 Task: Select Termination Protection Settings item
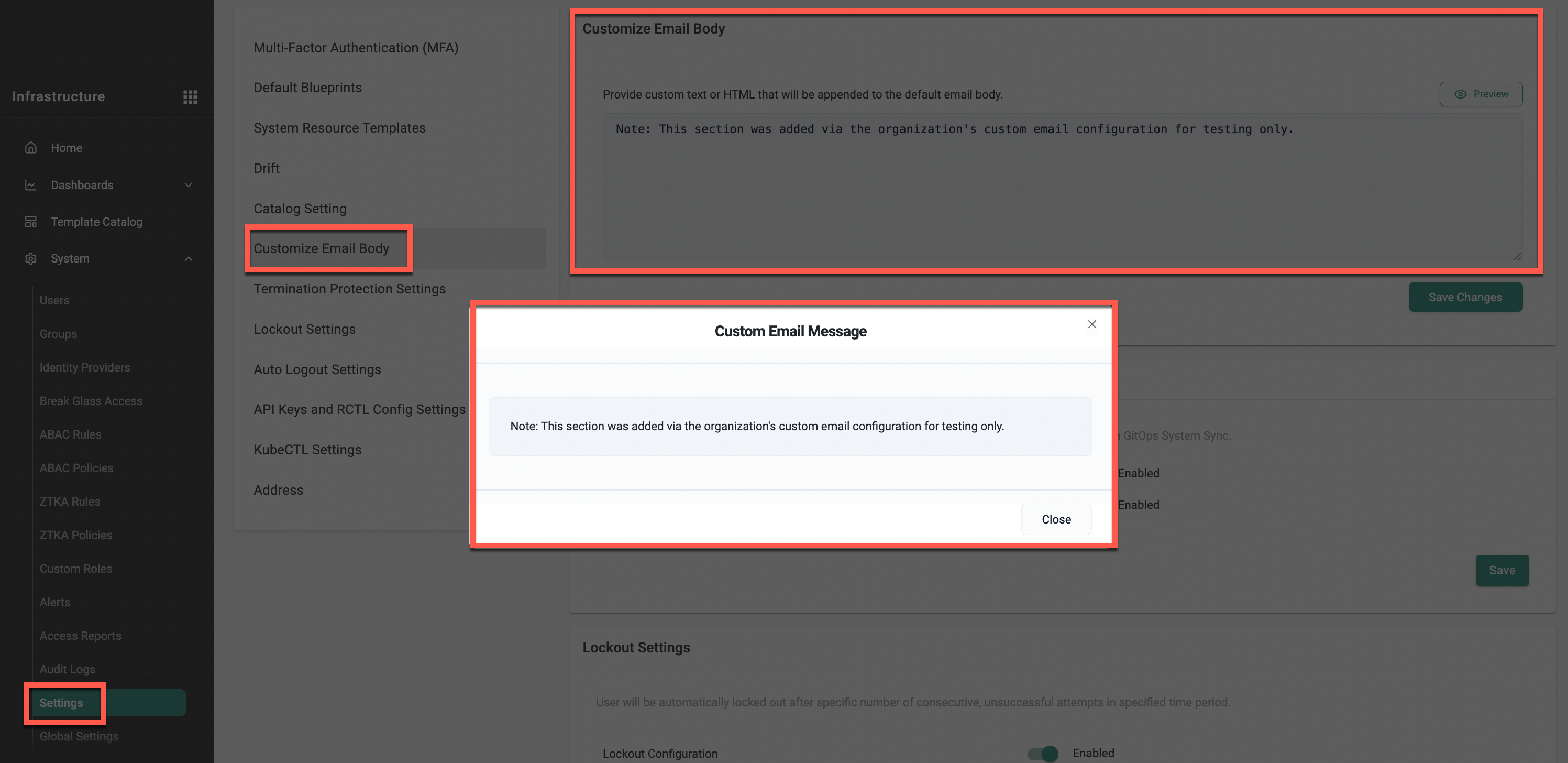coord(349,289)
